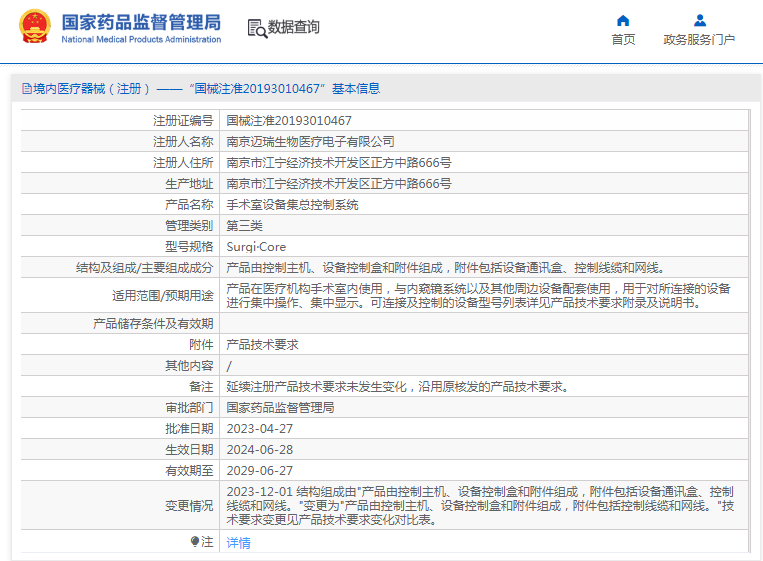Select registration number 国械注准20193010467 cell
Image resolution: width=763 pixels, height=561 pixels.
click(x=289, y=121)
